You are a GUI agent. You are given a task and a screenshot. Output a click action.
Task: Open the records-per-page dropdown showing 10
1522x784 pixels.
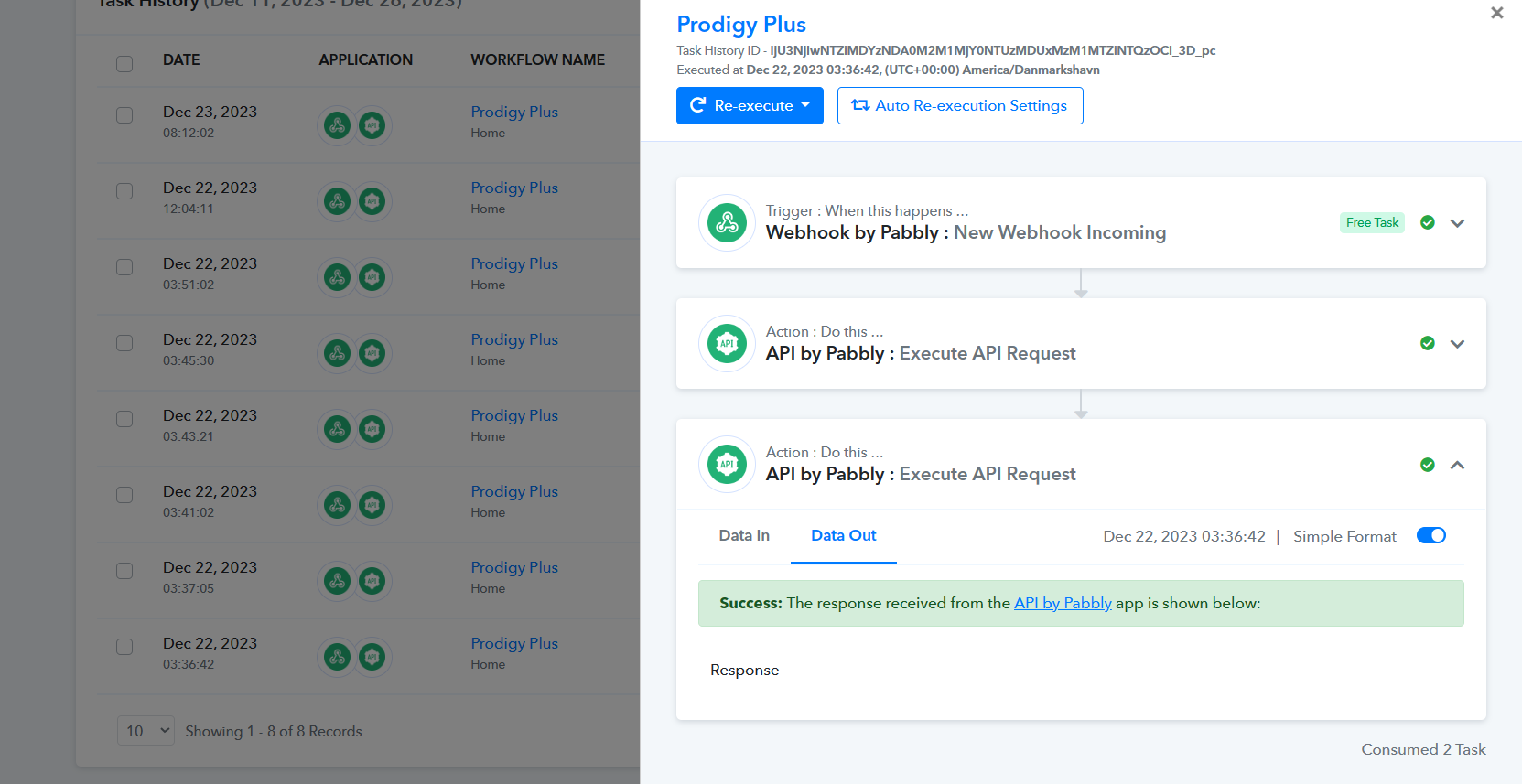146,730
